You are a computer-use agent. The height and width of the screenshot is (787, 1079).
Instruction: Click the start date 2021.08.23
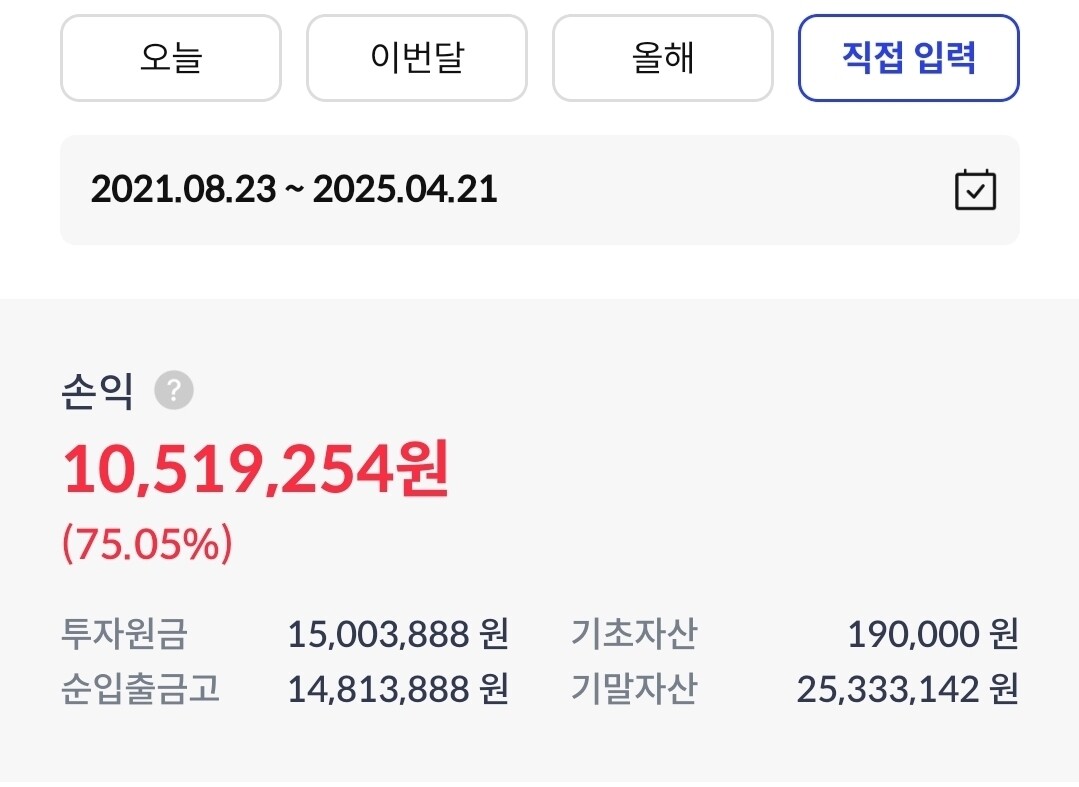click(183, 189)
